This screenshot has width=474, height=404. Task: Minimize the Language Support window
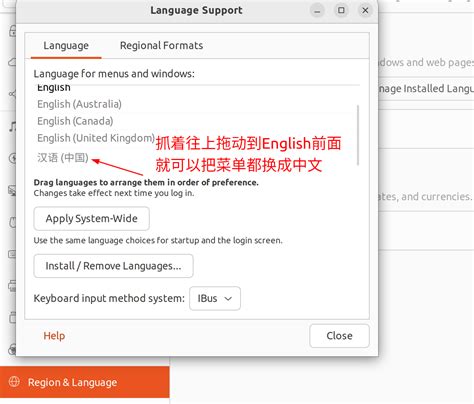(317, 11)
